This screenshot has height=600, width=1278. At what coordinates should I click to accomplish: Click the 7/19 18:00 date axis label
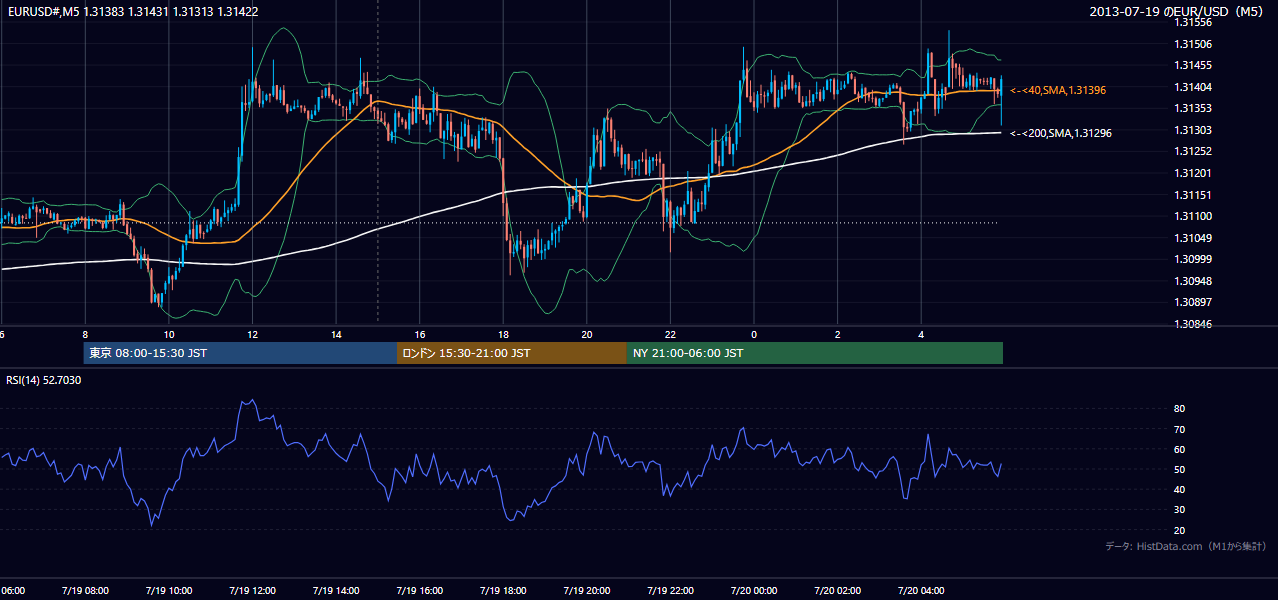coord(503,590)
